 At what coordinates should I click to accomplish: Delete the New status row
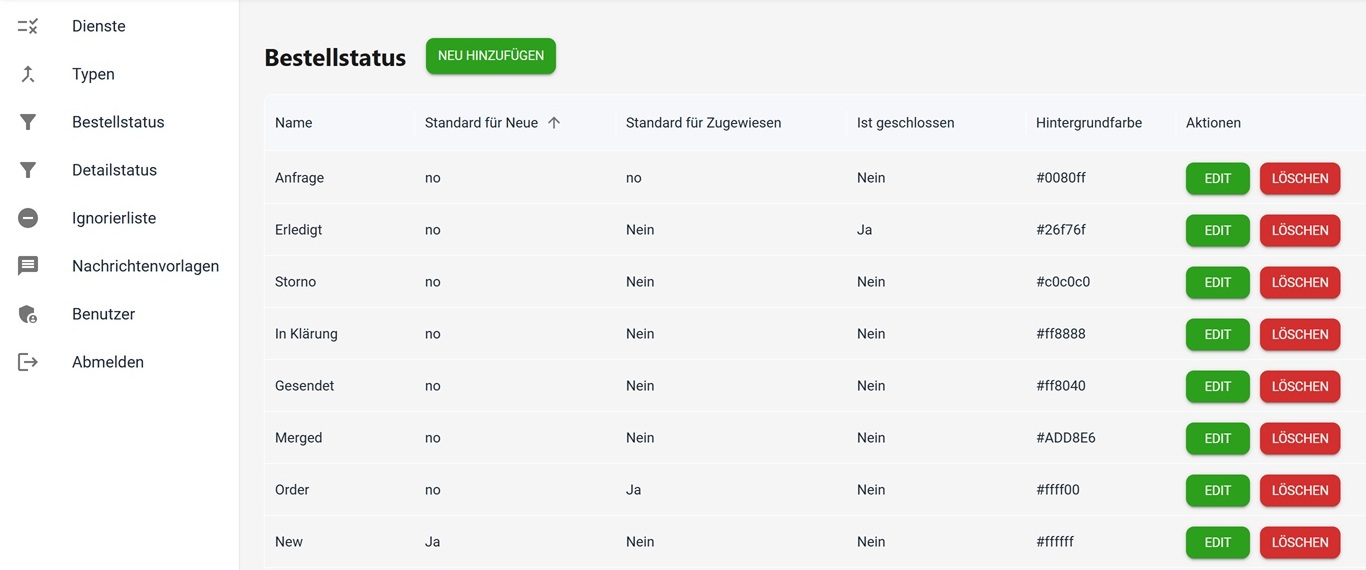(x=1299, y=542)
